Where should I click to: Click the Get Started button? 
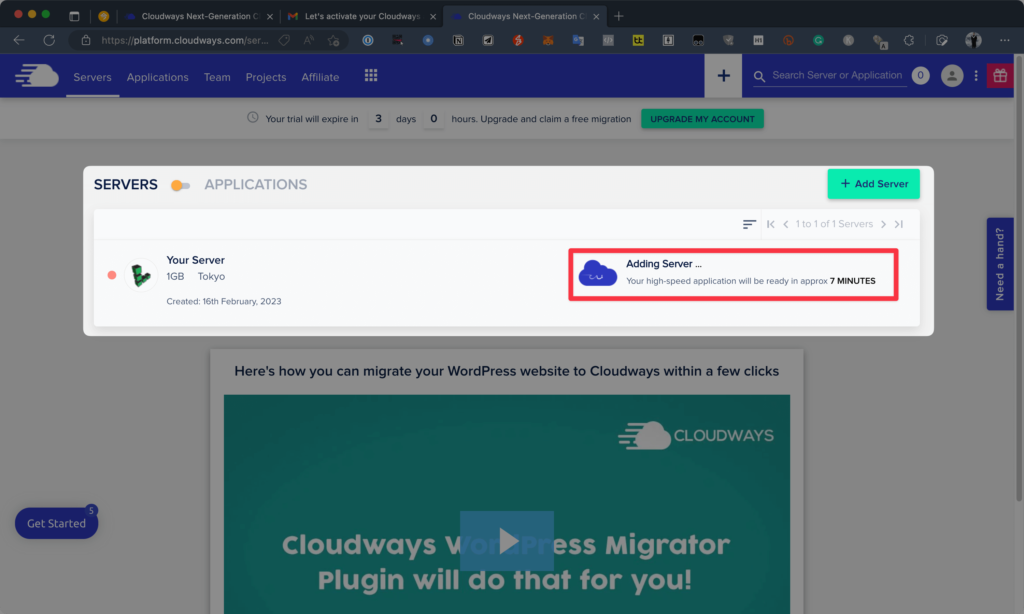(x=56, y=523)
